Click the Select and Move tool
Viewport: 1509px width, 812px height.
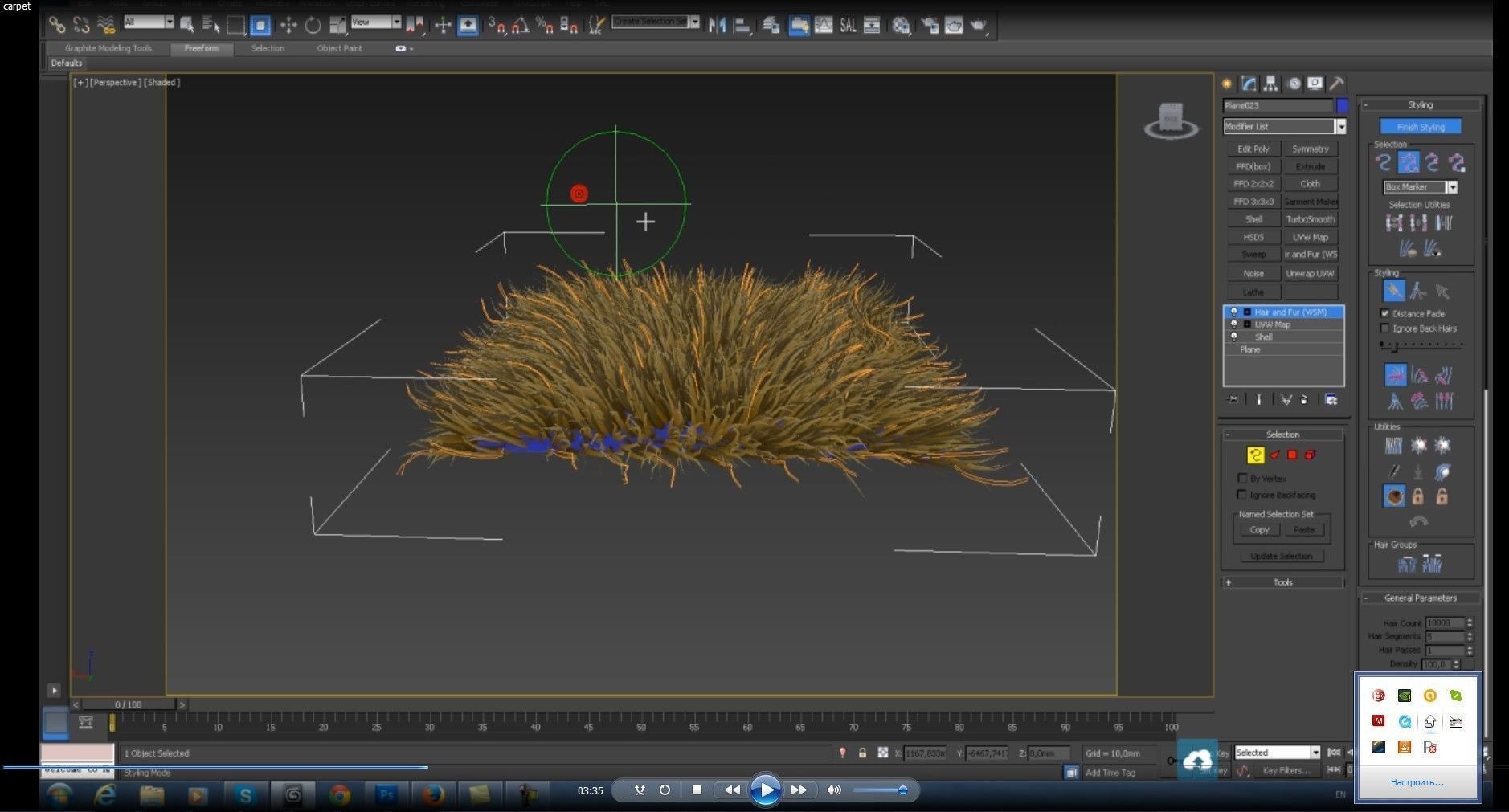click(288, 26)
